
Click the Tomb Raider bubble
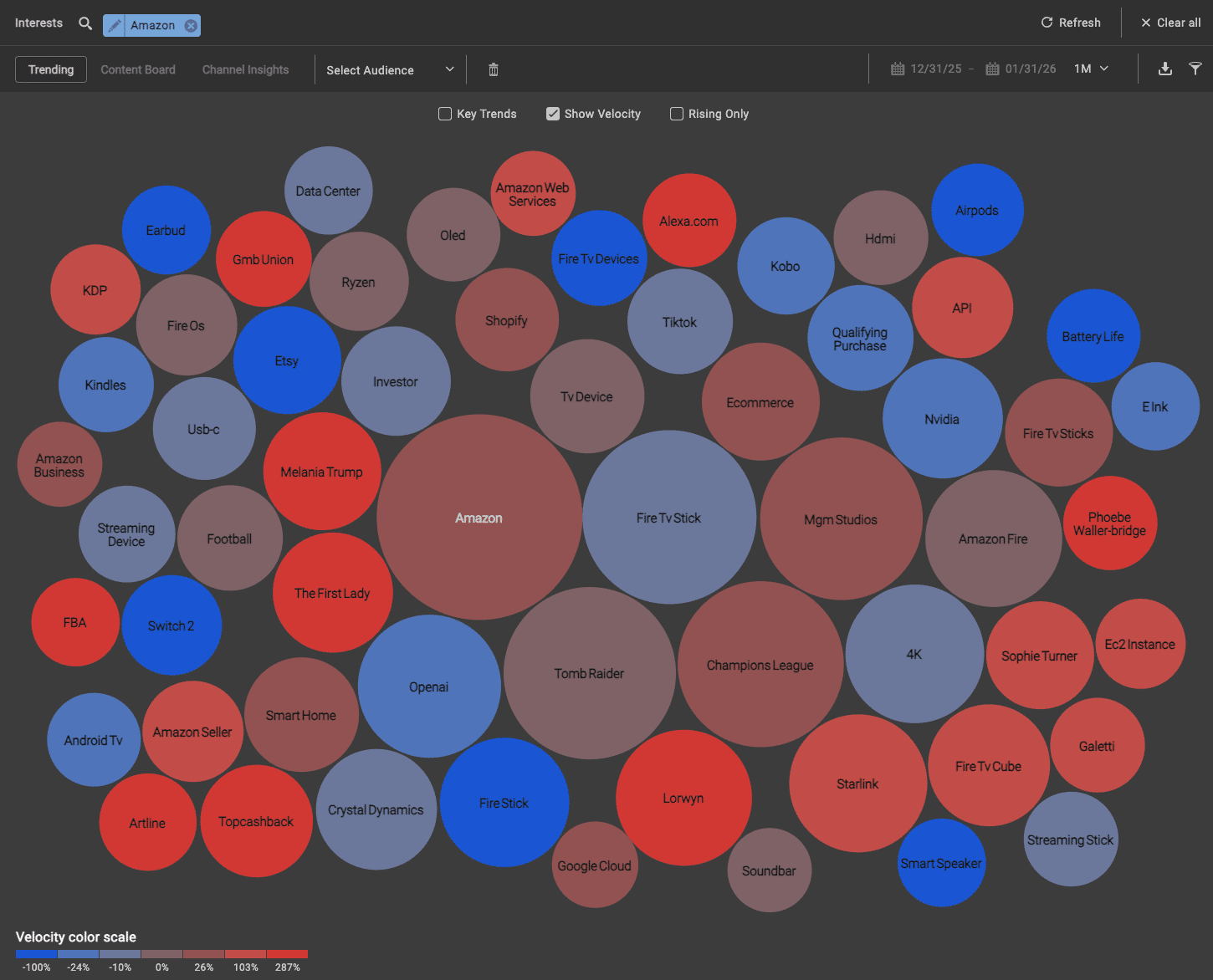pyautogui.click(x=590, y=673)
